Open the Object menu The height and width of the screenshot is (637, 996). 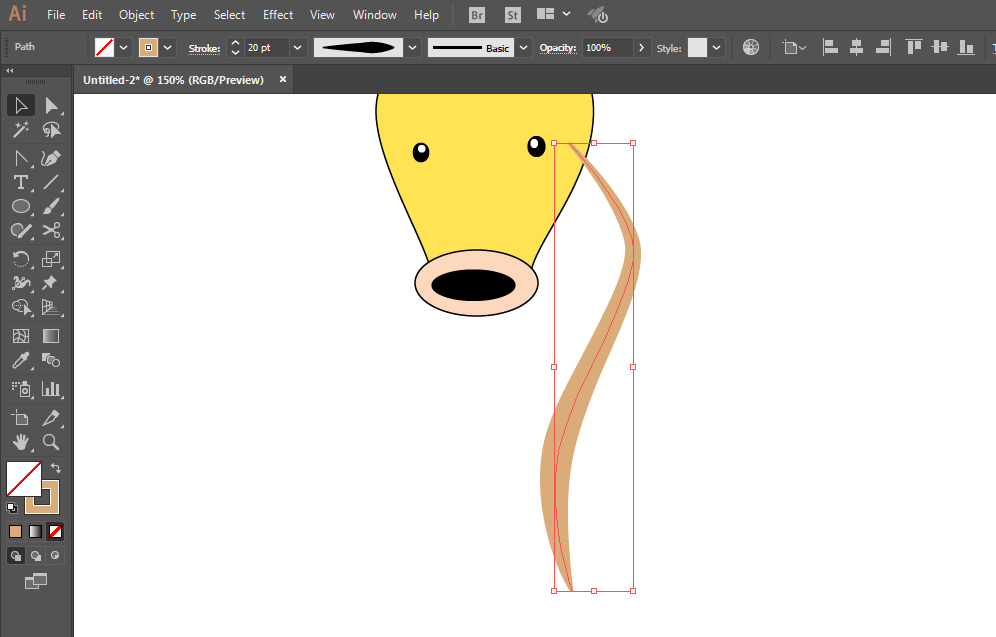[136, 15]
